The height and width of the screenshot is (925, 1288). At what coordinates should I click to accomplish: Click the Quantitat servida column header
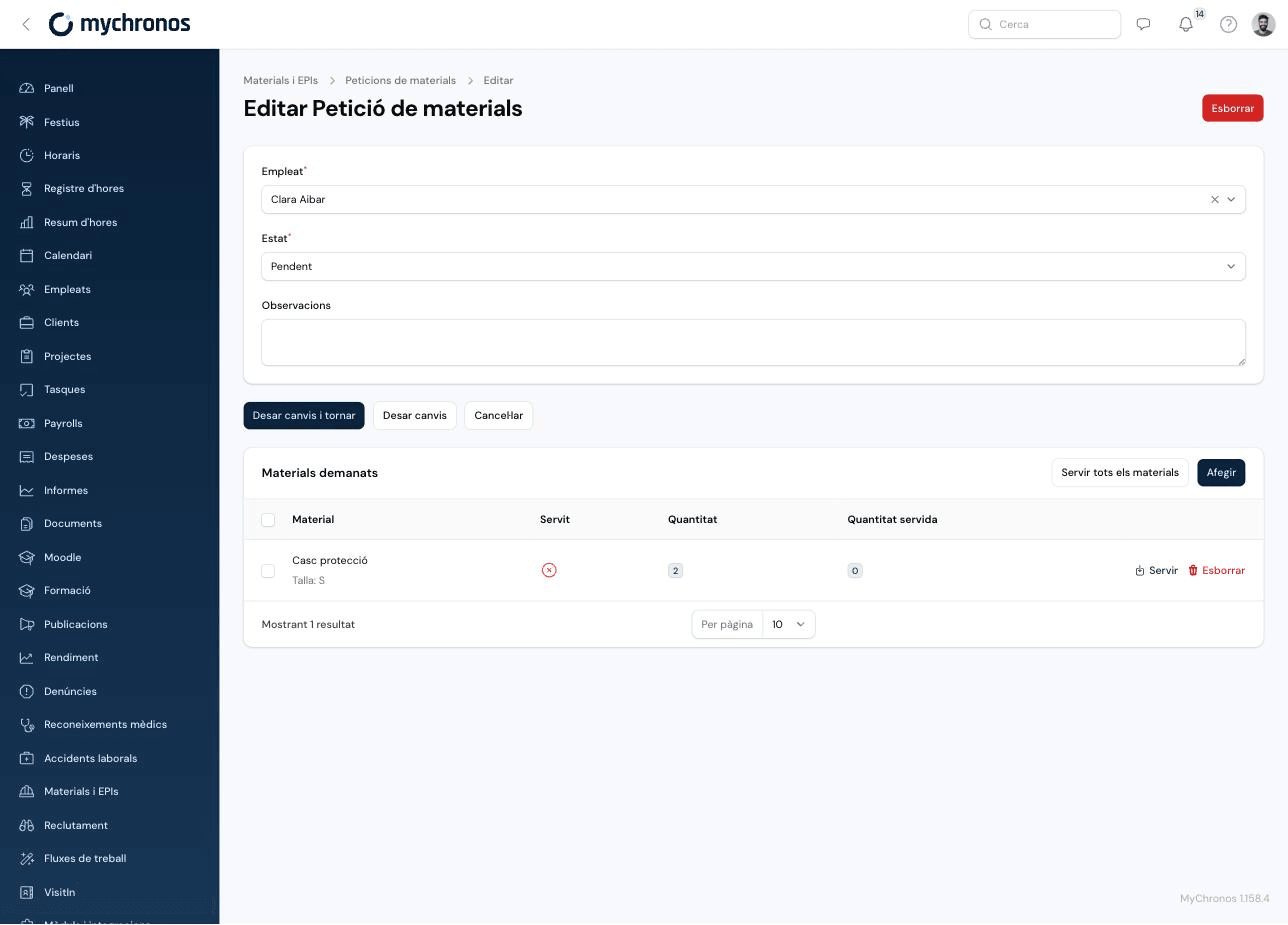click(892, 519)
